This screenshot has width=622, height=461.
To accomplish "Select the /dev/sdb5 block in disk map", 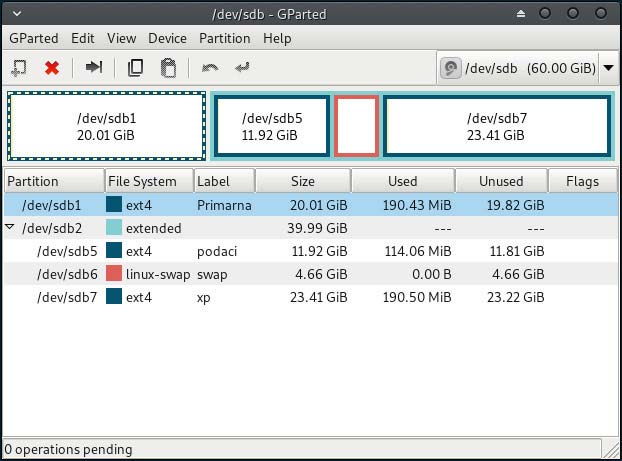I will click(272, 126).
